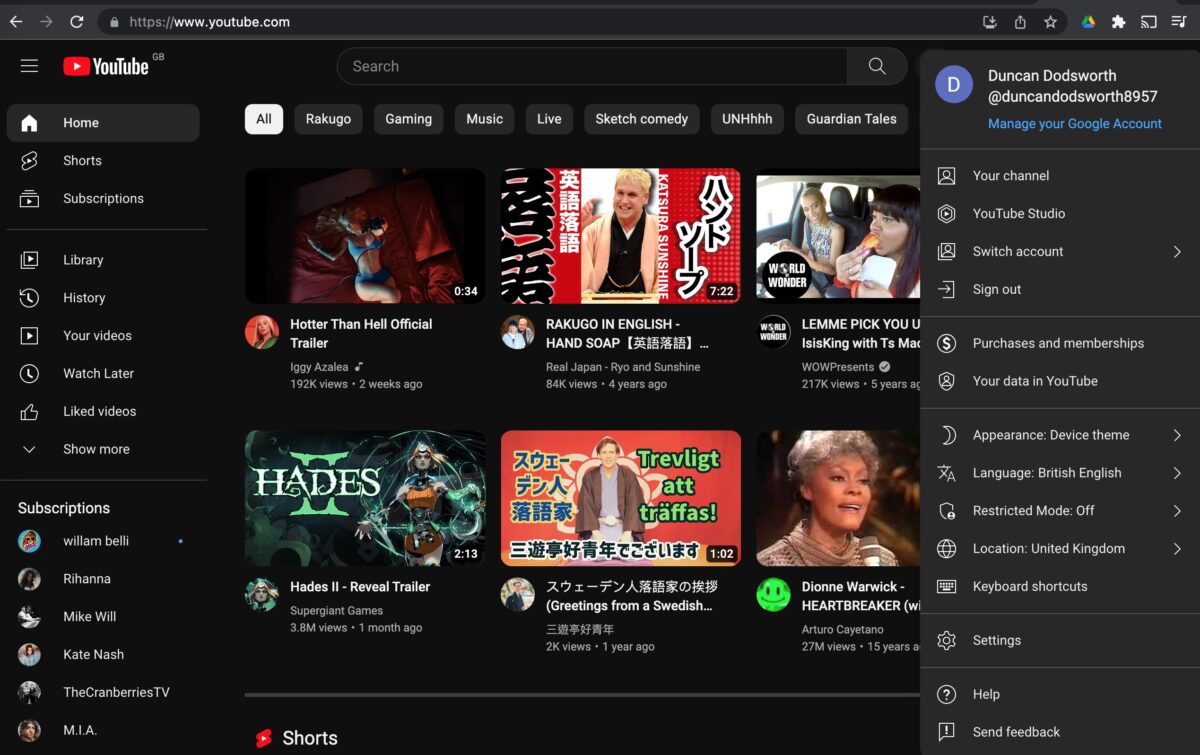This screenshot has height=755, width=1200.
Task: Open Settings from the account menu
Action: click(1060, 640)
